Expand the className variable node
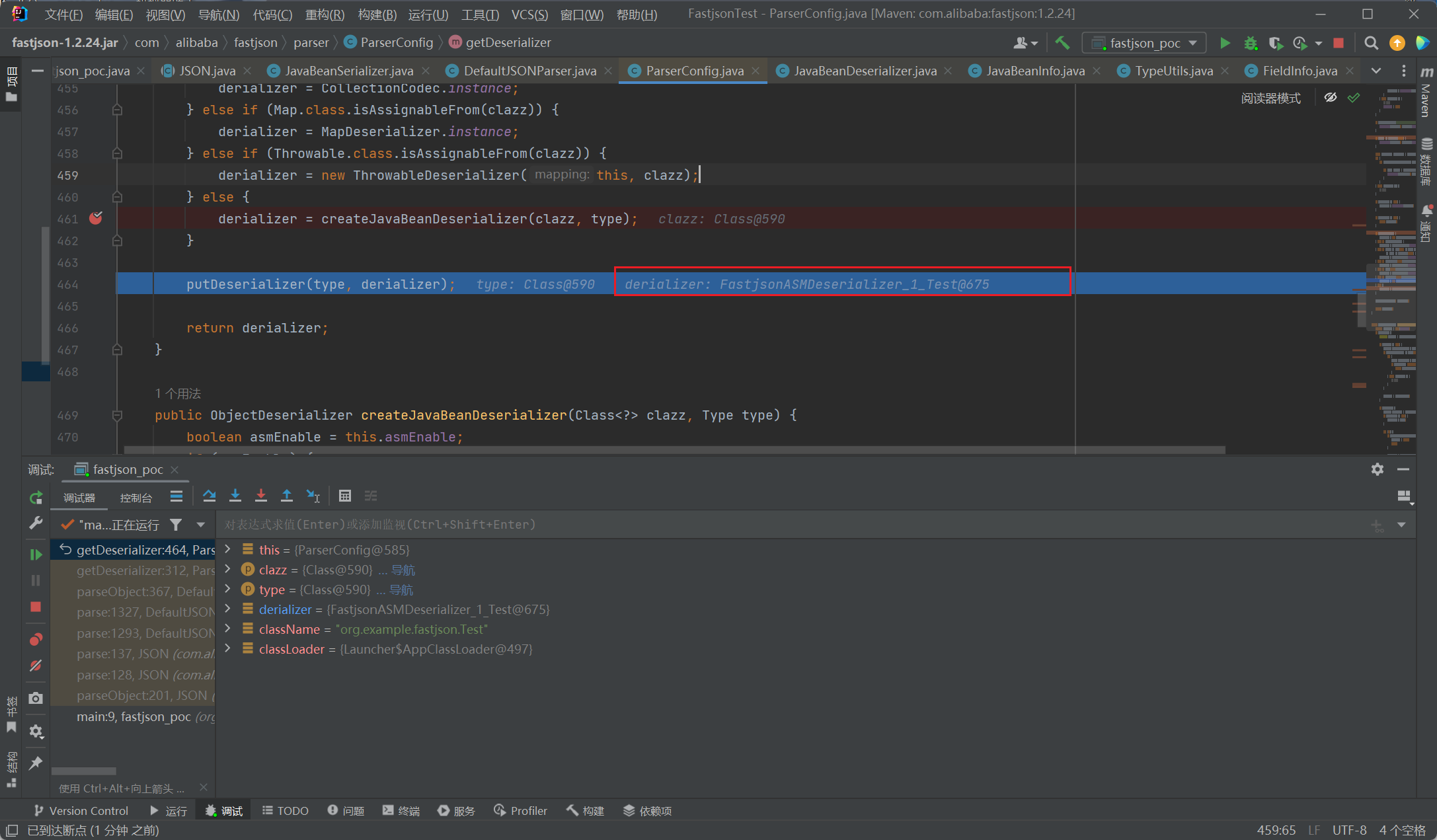Image resolution: width=1437 pixels, height=840 pixels. tap(228, 629)
